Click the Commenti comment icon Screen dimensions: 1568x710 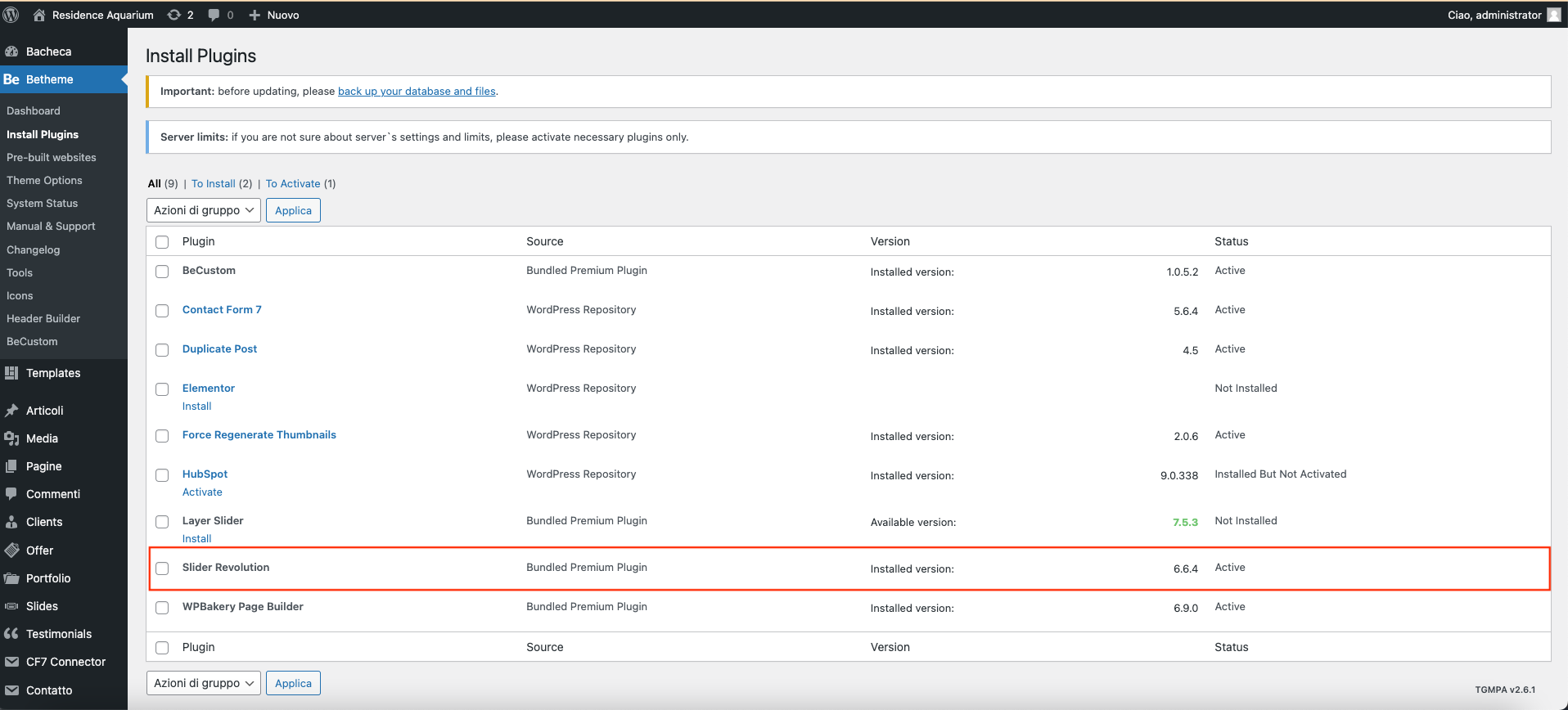pyautogui.click(x=11, y=494)
